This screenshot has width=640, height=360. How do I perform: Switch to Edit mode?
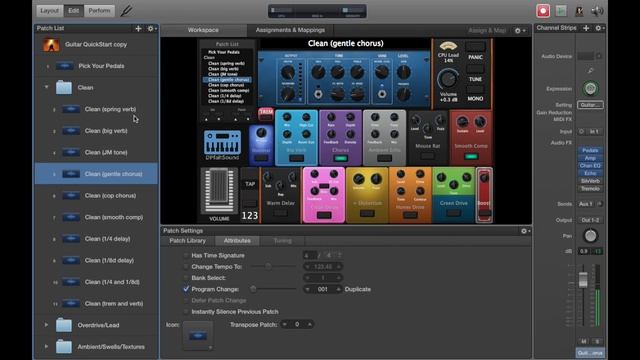point(73,11)
